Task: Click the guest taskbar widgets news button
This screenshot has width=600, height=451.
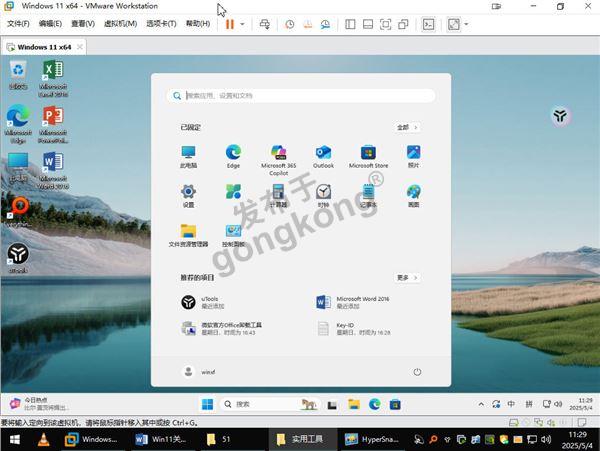Action: (38, 404)
